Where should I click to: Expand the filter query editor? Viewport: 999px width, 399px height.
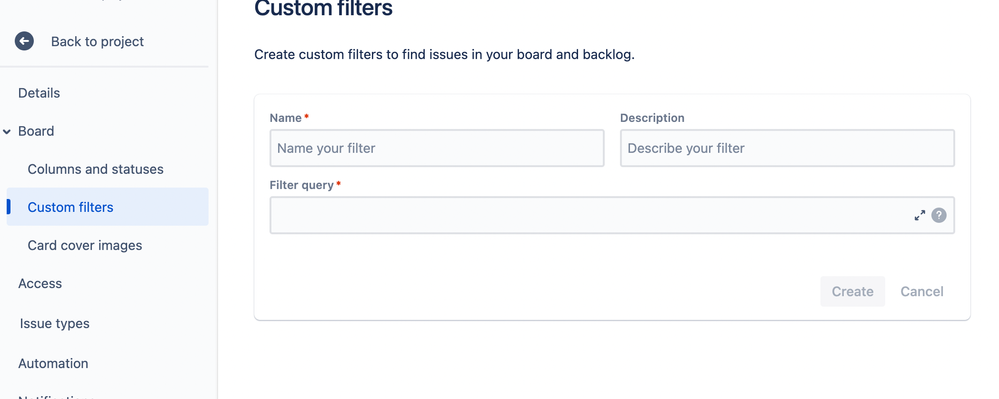tap(919, 215)
